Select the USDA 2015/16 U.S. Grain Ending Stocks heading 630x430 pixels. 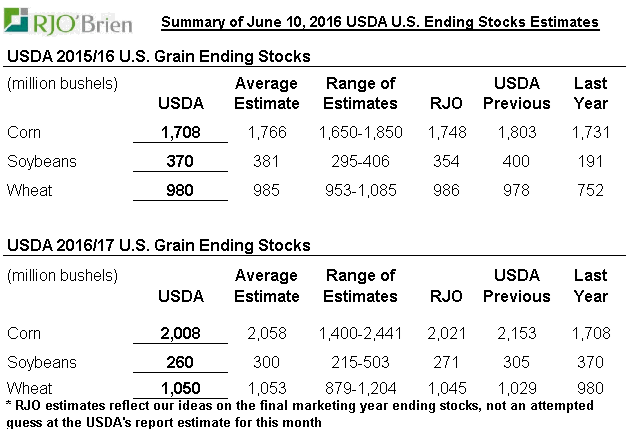coord(159,56)
